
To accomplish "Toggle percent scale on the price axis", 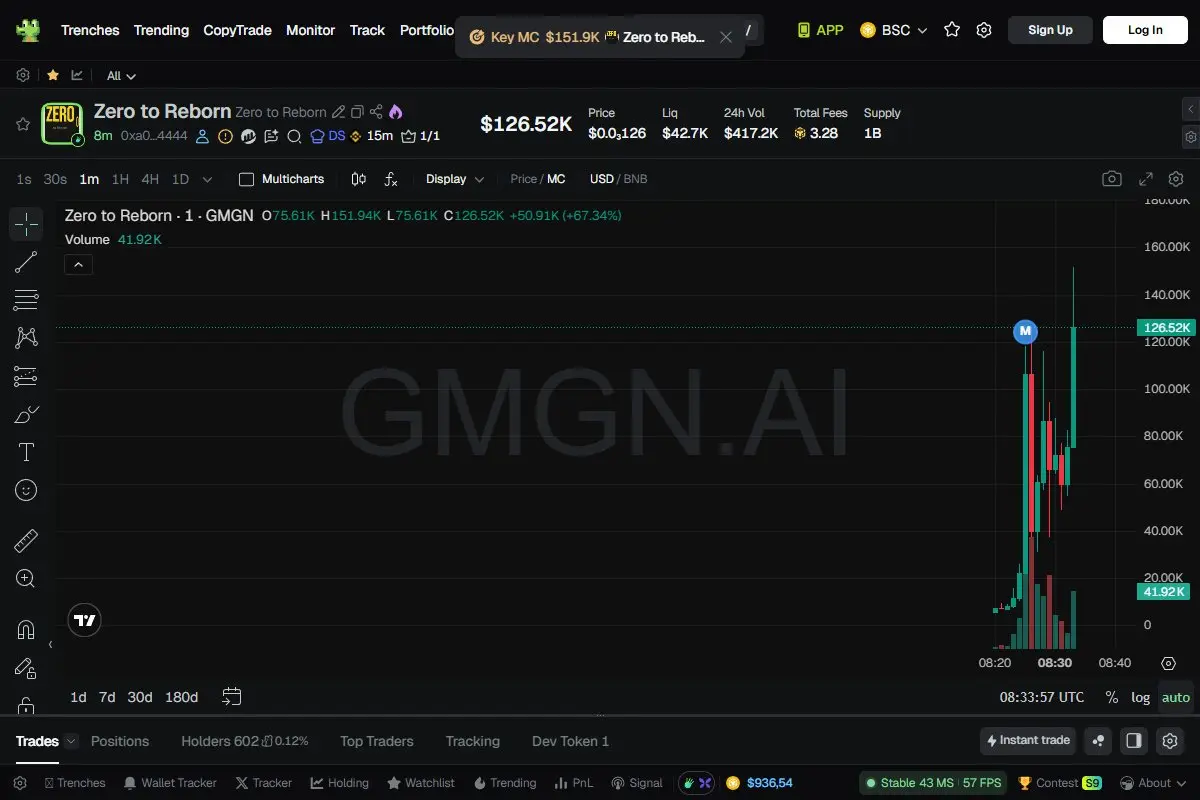I will [1112, 697].
